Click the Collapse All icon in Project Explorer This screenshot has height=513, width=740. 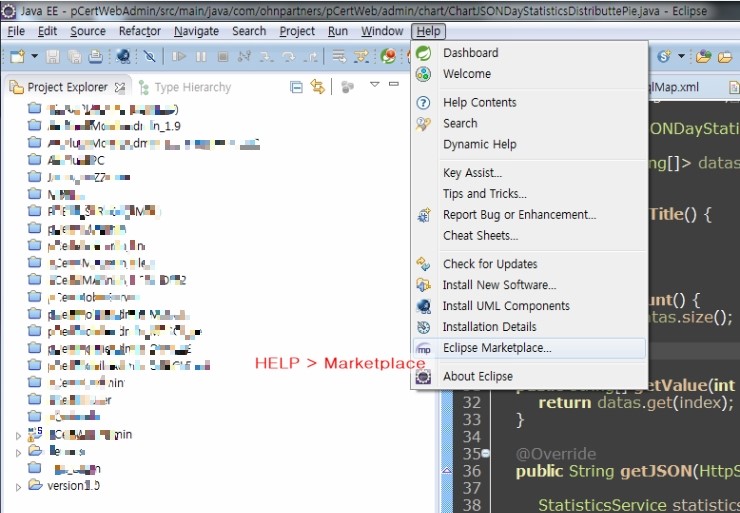click(296, 87)
